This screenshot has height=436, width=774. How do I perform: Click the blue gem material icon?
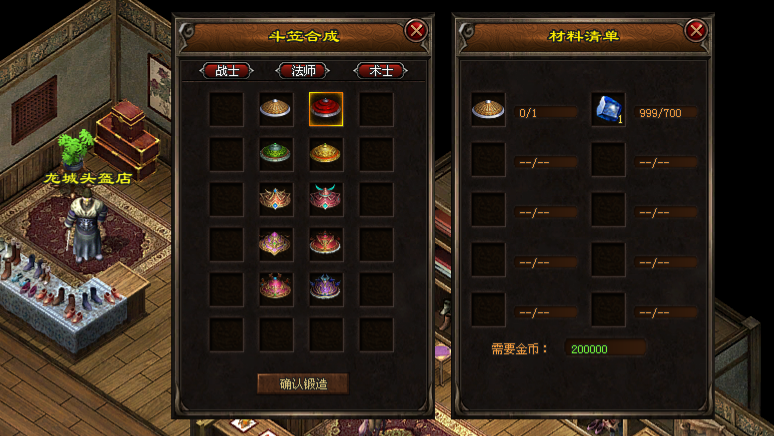[x=608, y=109]
